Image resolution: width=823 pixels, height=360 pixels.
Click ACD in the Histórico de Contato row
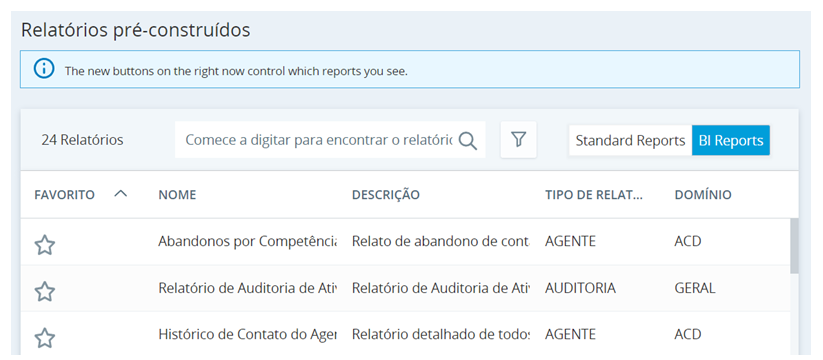tap(688, 334)
